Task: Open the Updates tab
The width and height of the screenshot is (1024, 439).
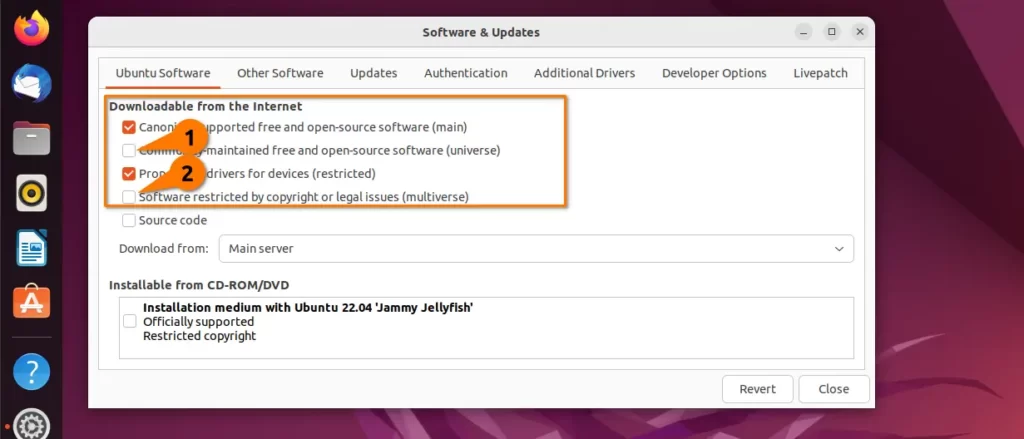Action: coord(374,73)
